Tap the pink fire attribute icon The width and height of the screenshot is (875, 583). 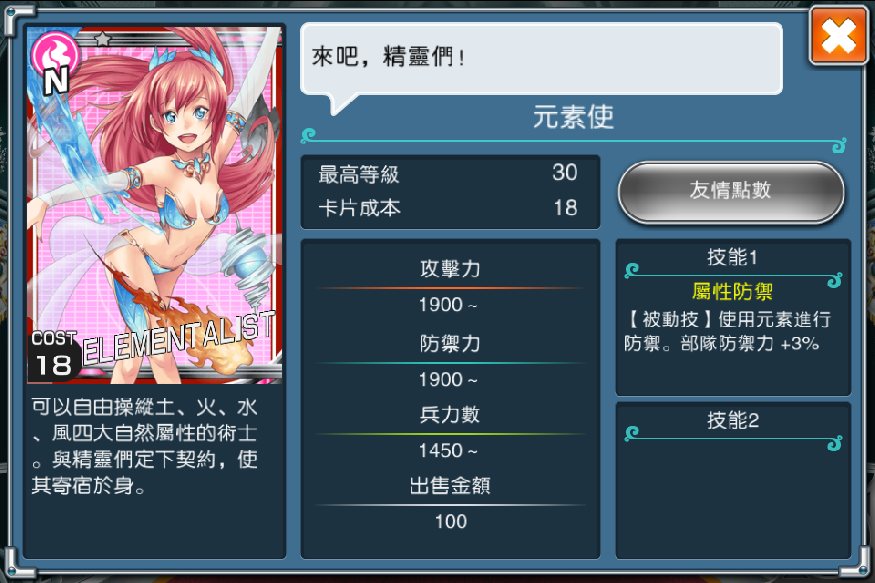point(55,54)
